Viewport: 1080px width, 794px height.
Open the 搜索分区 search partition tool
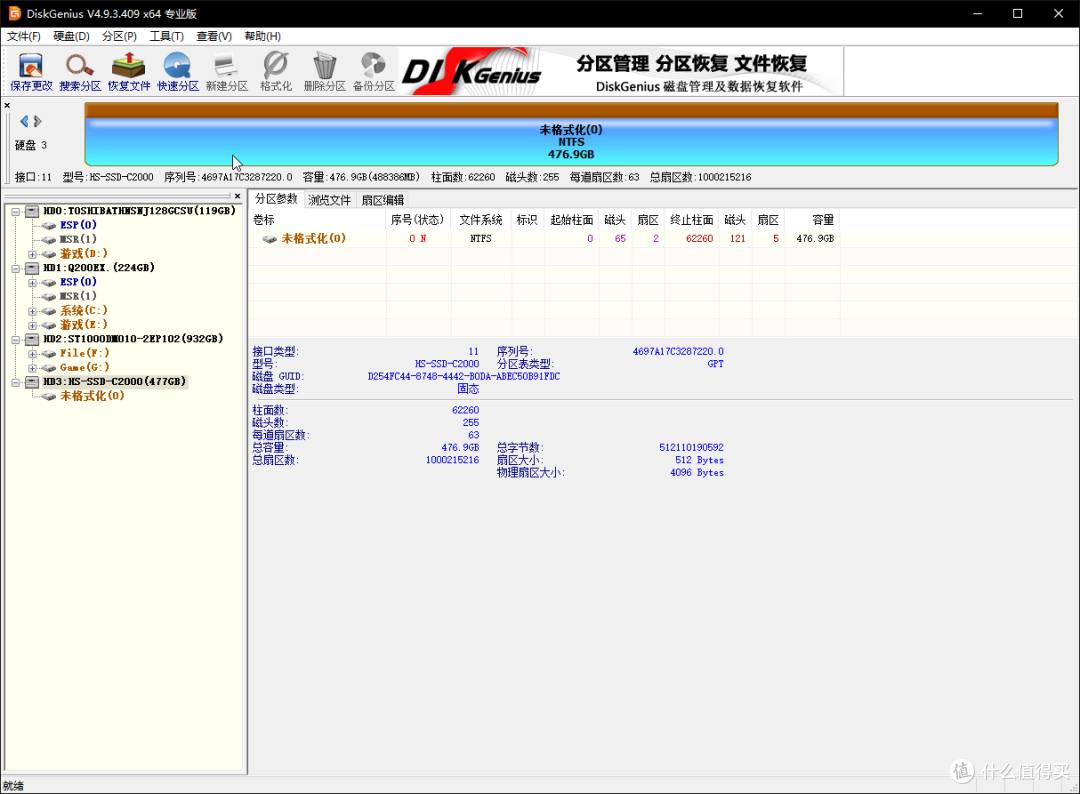tap(80, 72)
